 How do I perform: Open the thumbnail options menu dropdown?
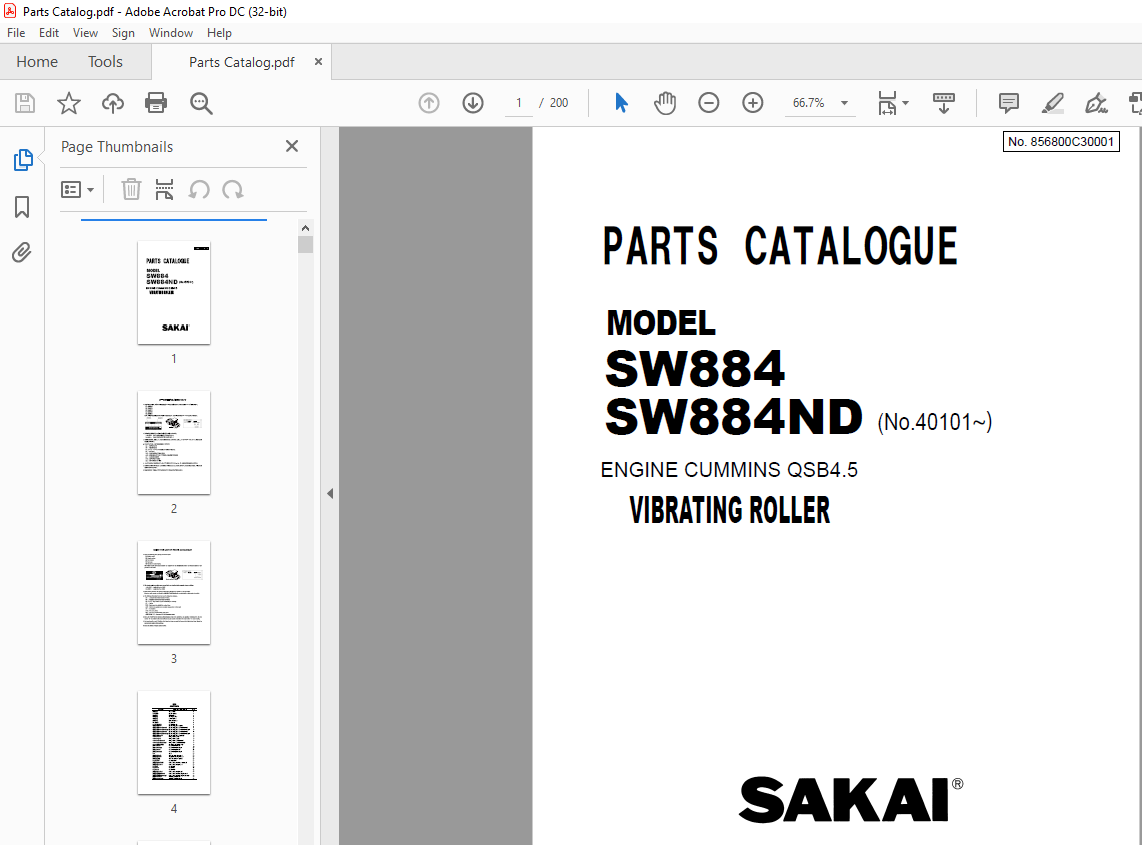pyautogui.click(x=77, y=189)
